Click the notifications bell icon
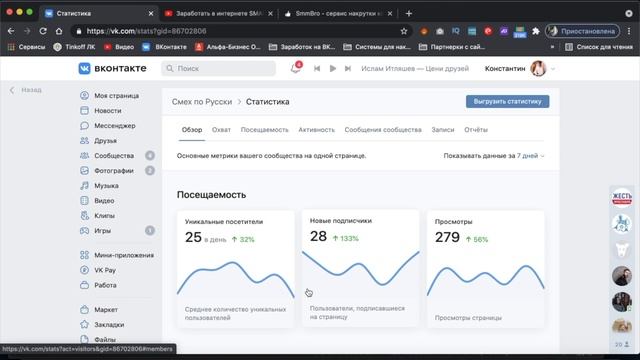Viewport: 640px width, 360px height. 296,69
